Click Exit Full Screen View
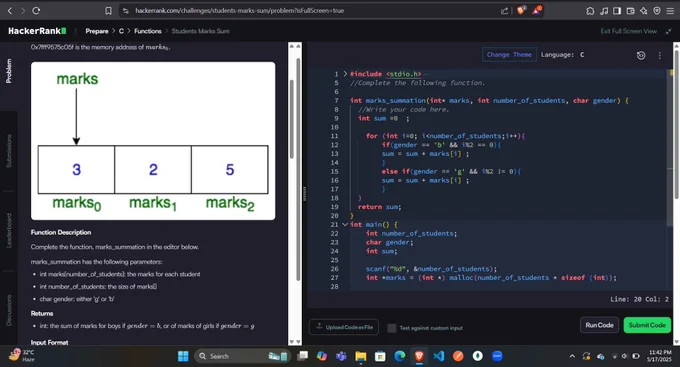Image resolution: width=680 pixels, height=367 pixels. tap(628, 31)
